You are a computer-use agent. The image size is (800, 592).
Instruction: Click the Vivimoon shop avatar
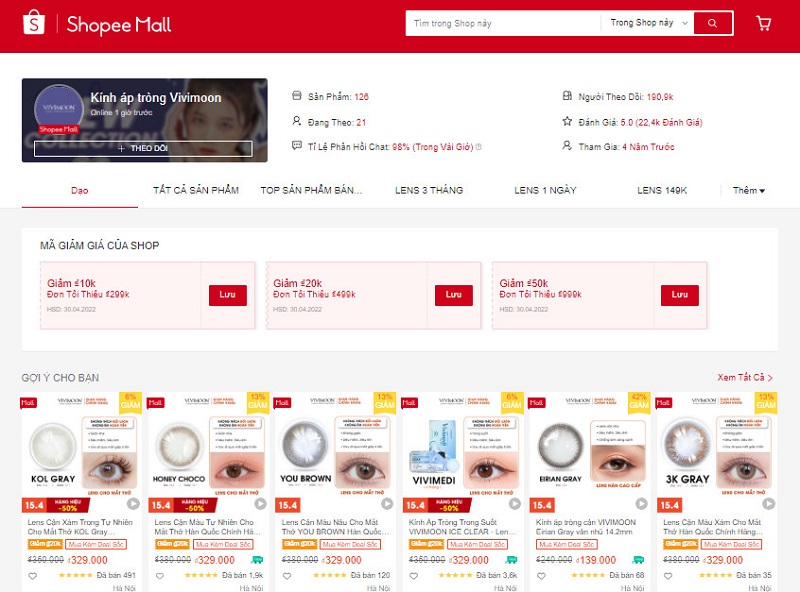tap(59, 108)
